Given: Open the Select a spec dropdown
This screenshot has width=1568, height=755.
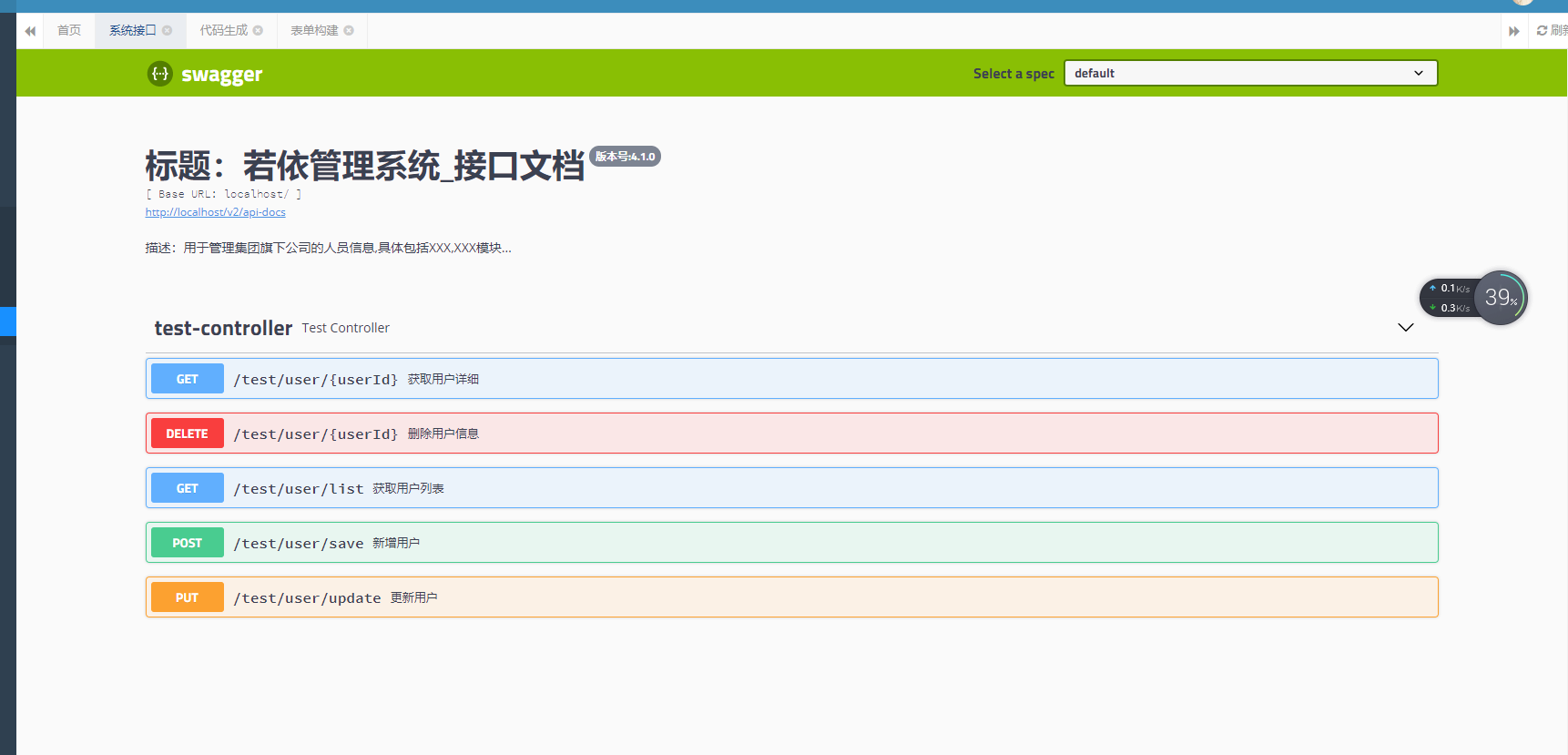Looking at the screenshot, I should 1250,73.
